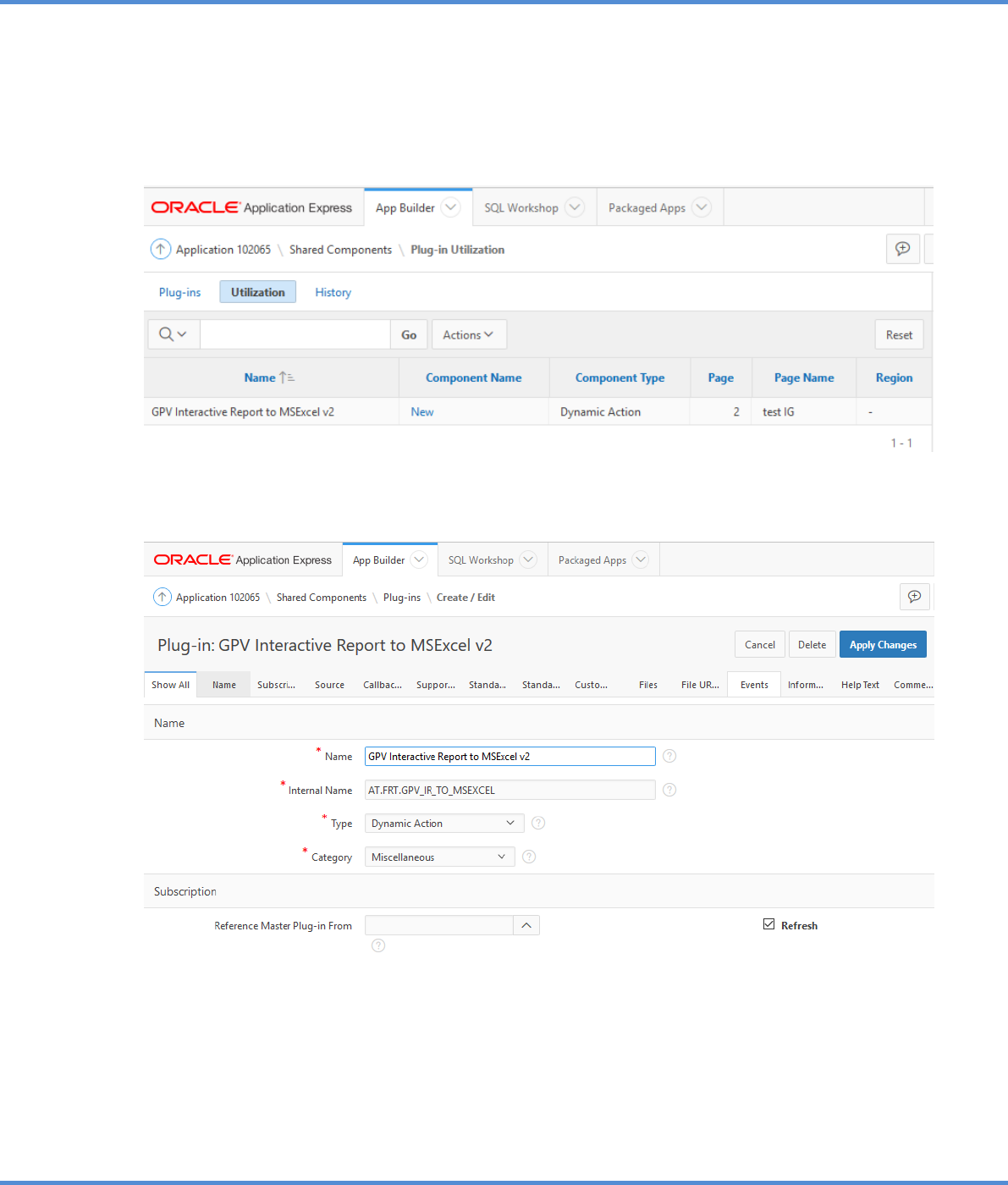Switch to the Plug-ins tab
Image resolution: width=1008 pixels, height=1185 pixels.
[x=179, y=292]
